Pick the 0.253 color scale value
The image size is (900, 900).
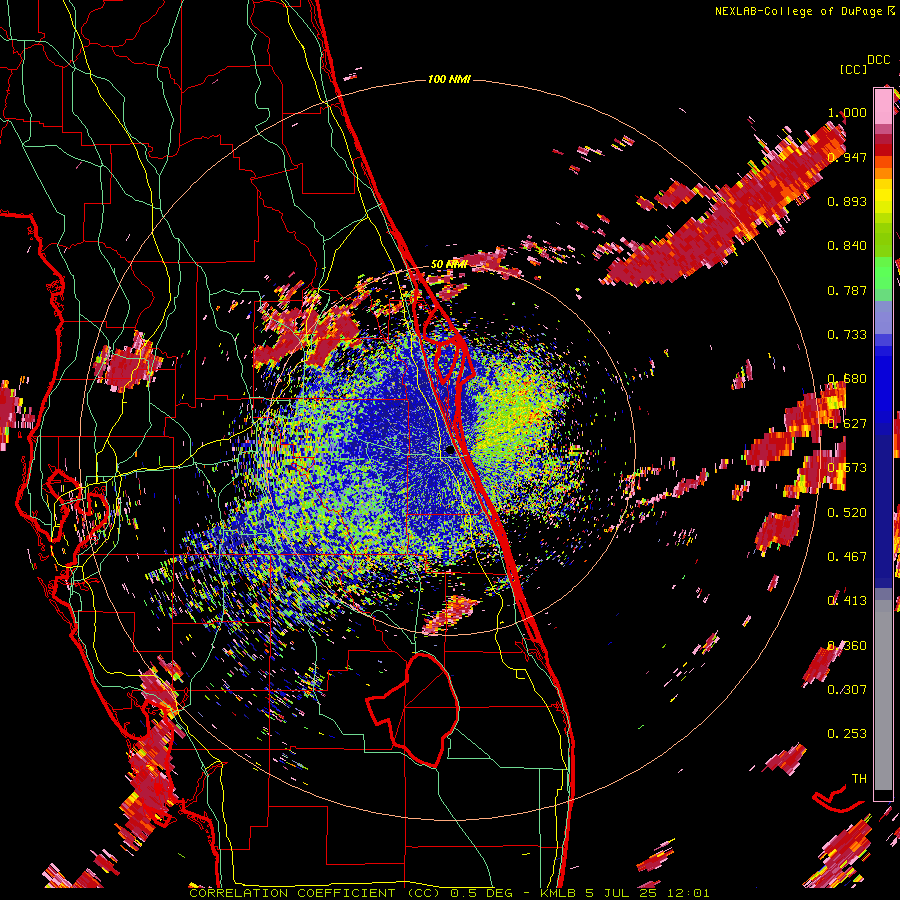coord(847,734)
